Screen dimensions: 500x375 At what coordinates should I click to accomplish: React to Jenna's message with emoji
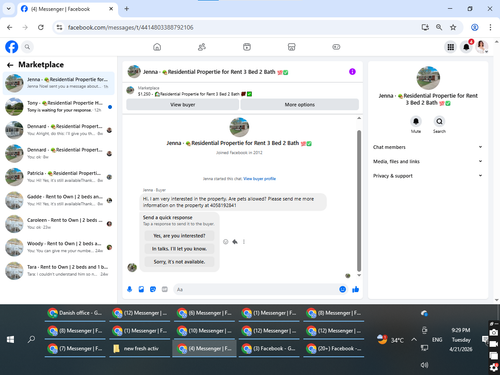226,242
